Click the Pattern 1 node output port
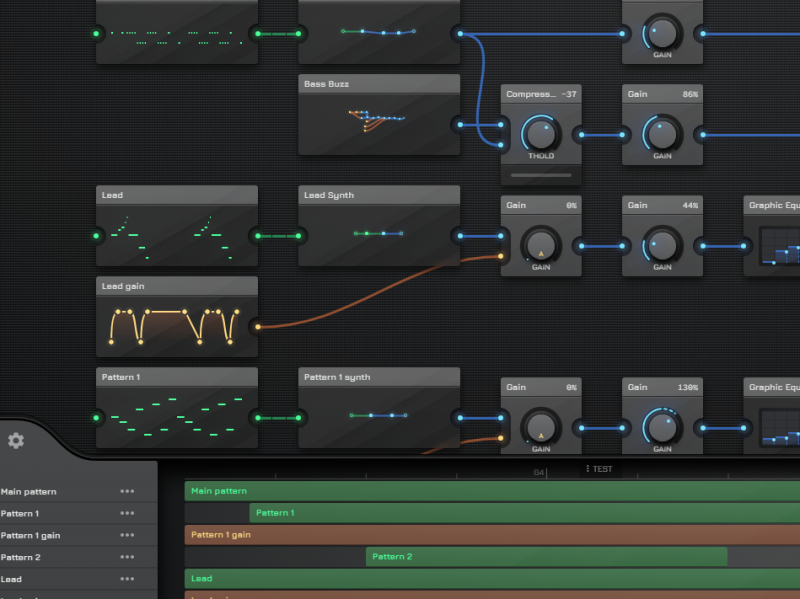Image resolution: width=800 pixels, height=599 pixels. coord(258,418)
